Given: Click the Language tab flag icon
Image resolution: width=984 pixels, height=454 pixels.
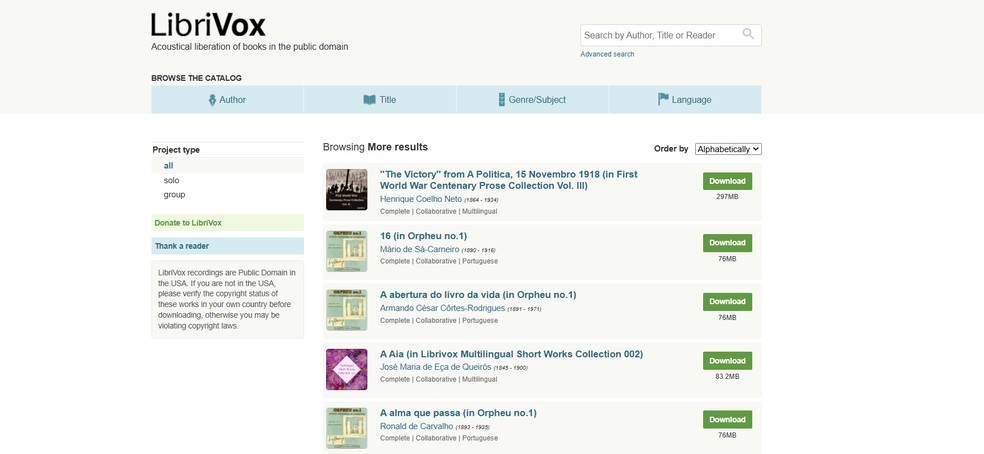Looking at the screenshot, I should [x=663, y=99].
